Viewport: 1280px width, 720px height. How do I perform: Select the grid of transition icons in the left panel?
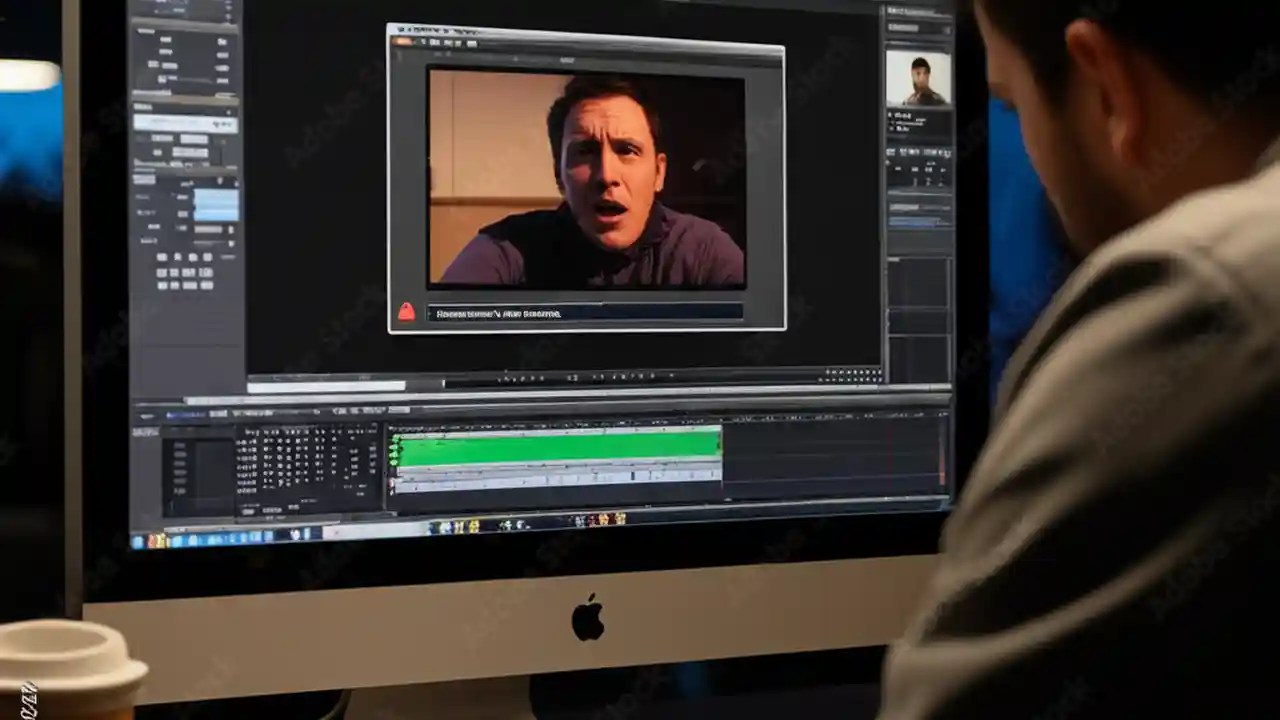(x=185, y=272)
